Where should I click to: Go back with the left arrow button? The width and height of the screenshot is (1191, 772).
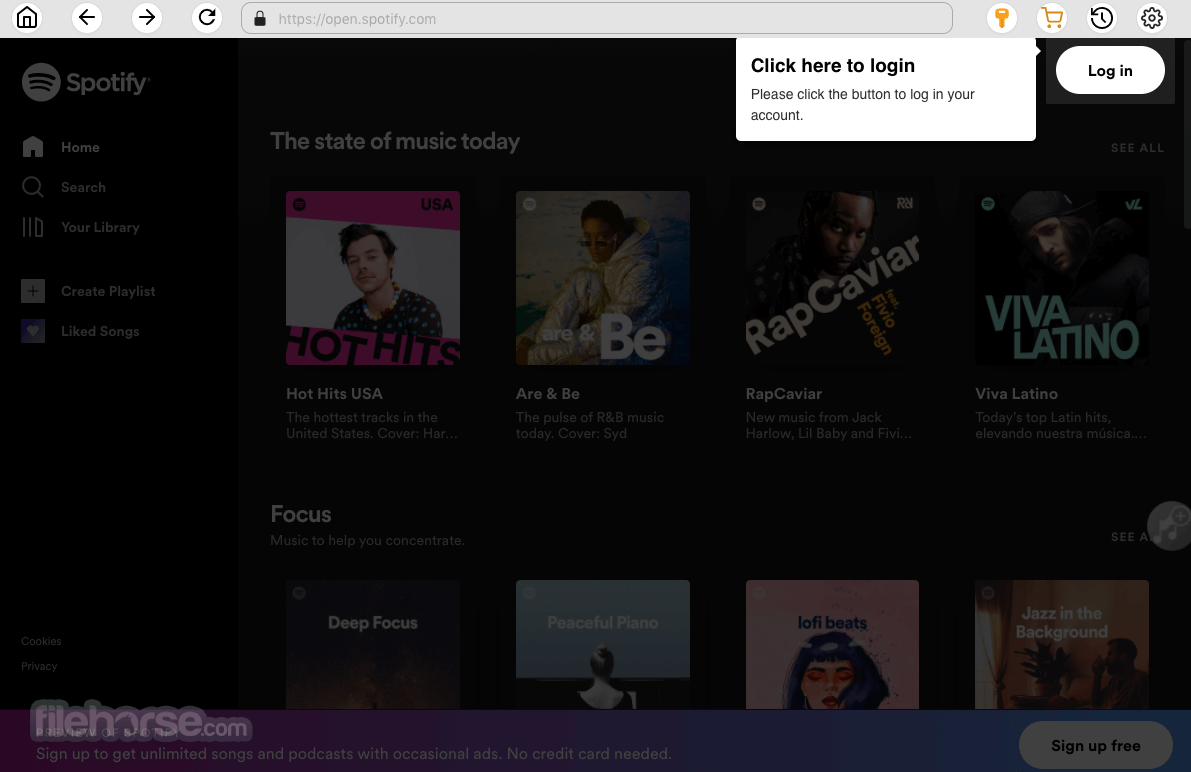point(87,17)
